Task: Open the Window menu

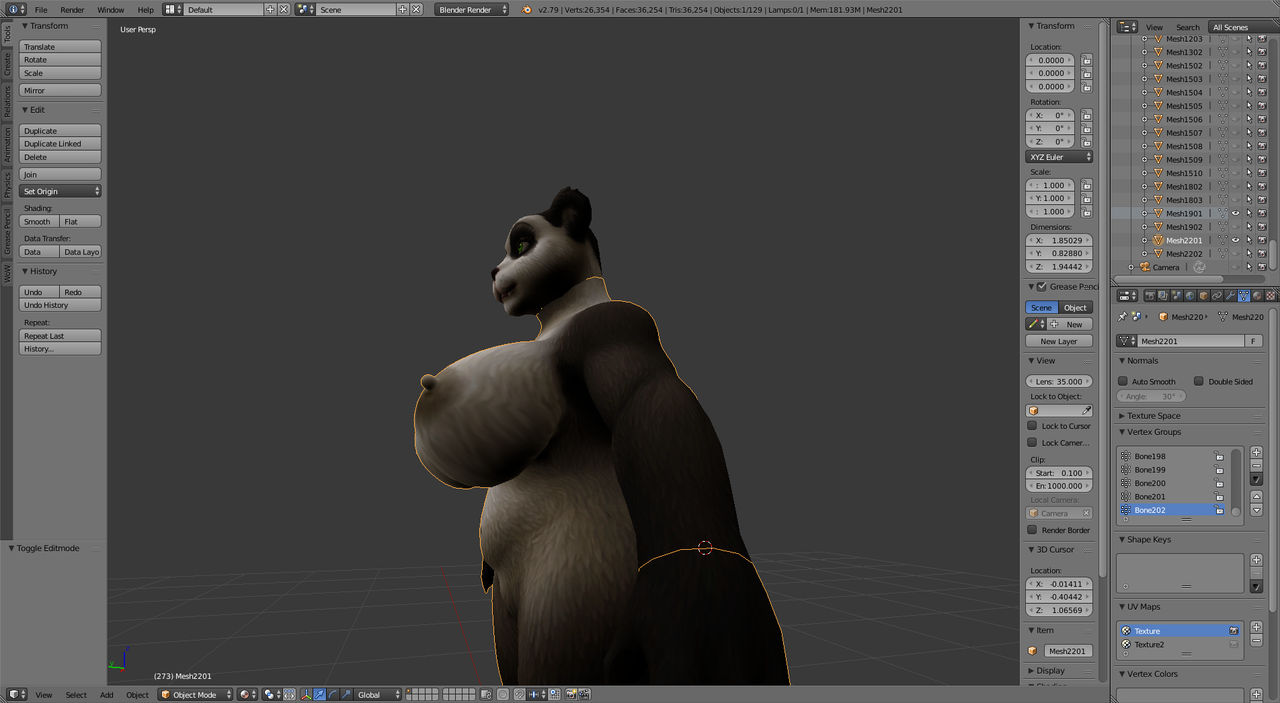Action: pyautogui.click(x=111, y=10)
